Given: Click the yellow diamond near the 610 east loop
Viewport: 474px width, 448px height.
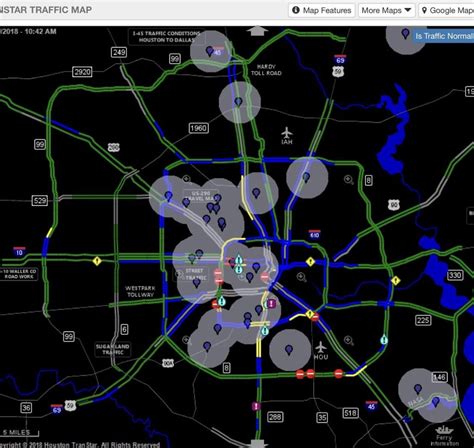Looking at the screenshot, I should (x=310, y=262).
